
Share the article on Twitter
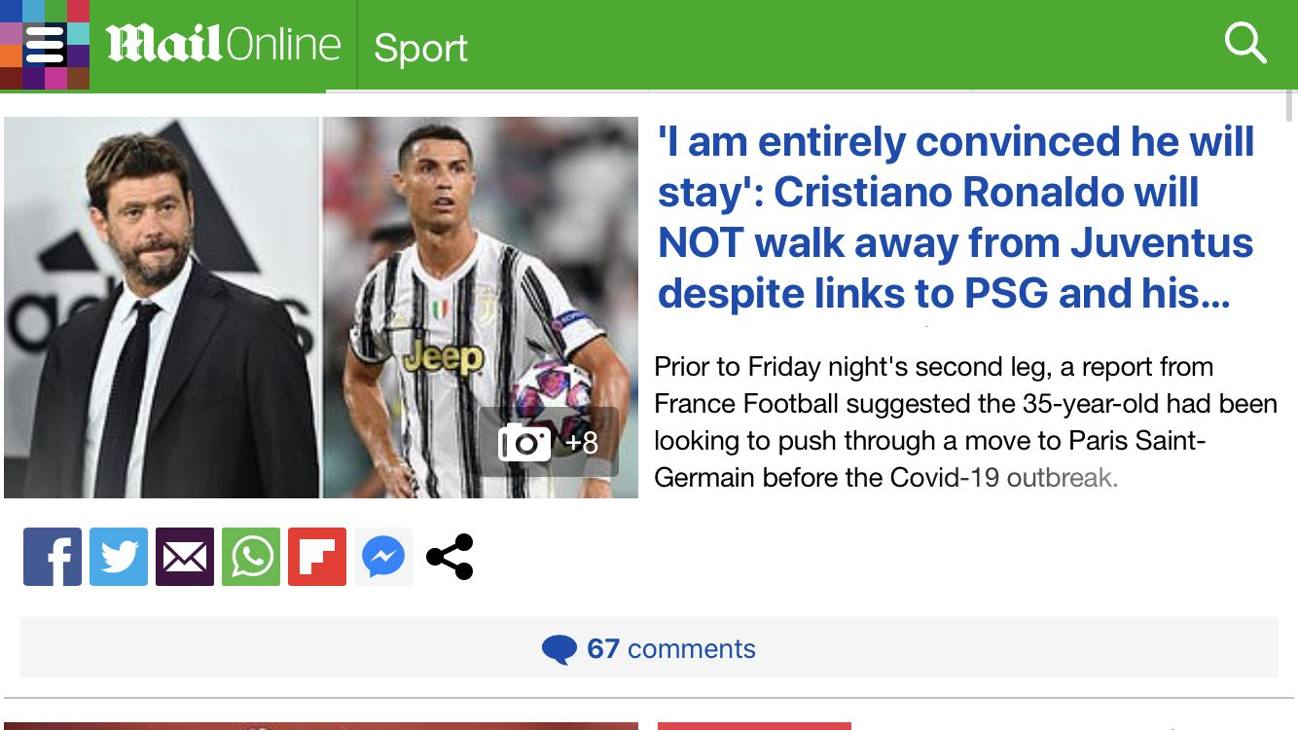point(117,556)
